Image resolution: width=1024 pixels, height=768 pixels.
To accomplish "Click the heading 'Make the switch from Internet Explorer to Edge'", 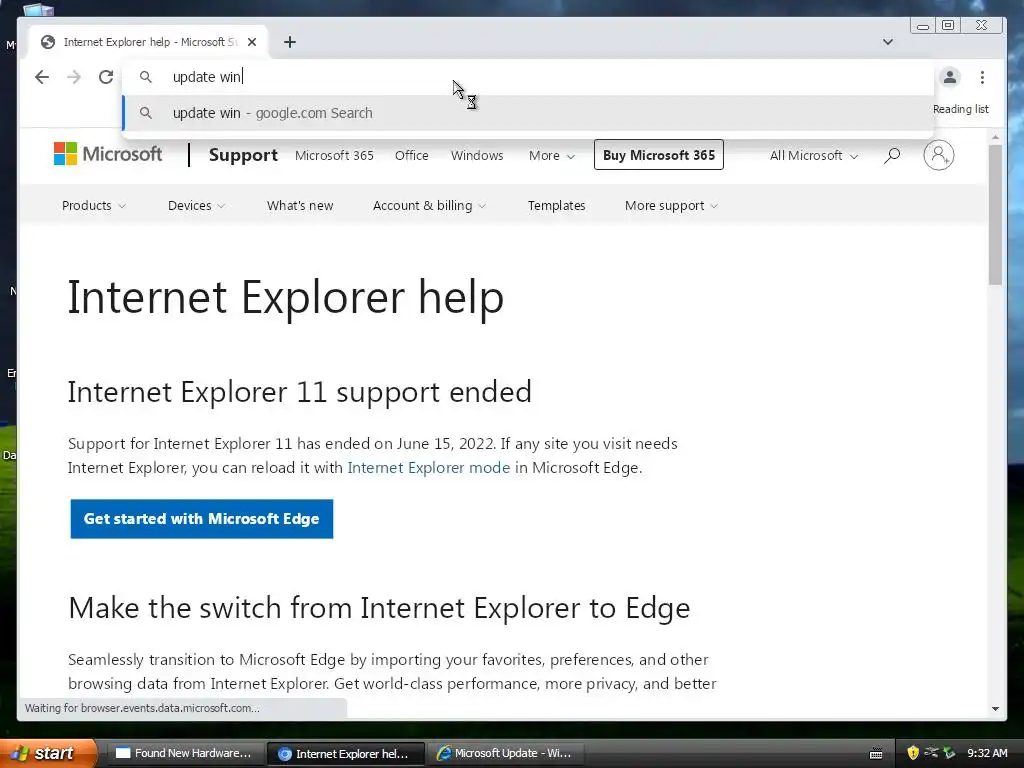I will coord(379,608).
